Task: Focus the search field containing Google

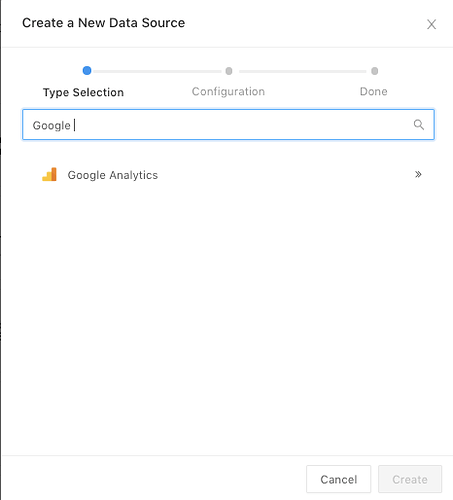Action: pyautogui.click(x=228, y=125)
